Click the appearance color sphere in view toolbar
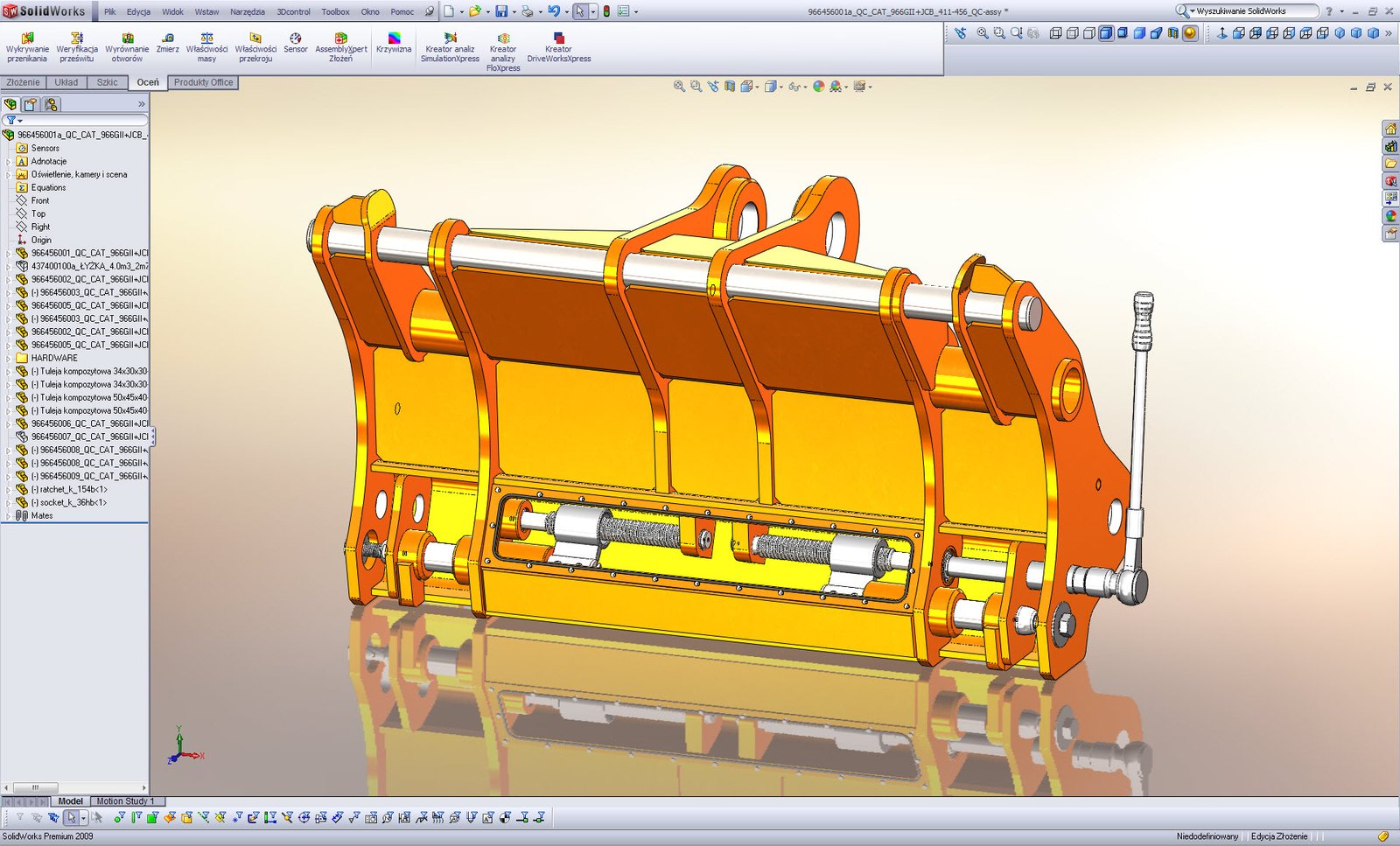This screenshot has height=846, width=1400. [818, 86]
